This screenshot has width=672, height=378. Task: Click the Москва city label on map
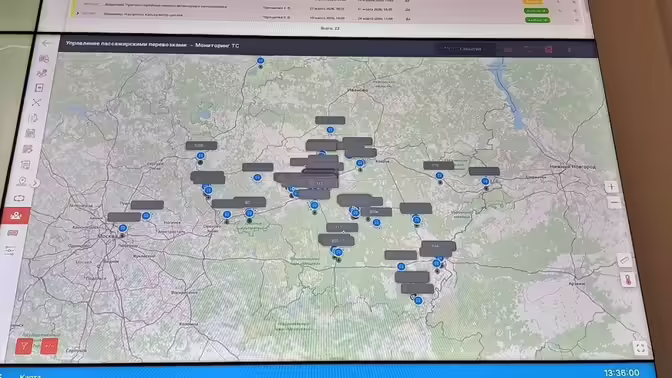[x=107, y=236]
